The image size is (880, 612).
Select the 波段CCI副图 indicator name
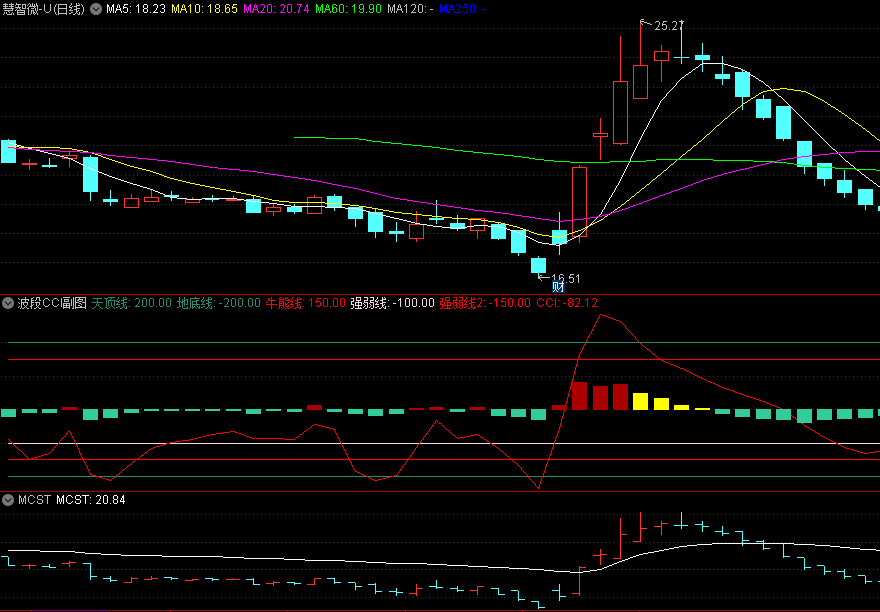[x=52, y=303]
